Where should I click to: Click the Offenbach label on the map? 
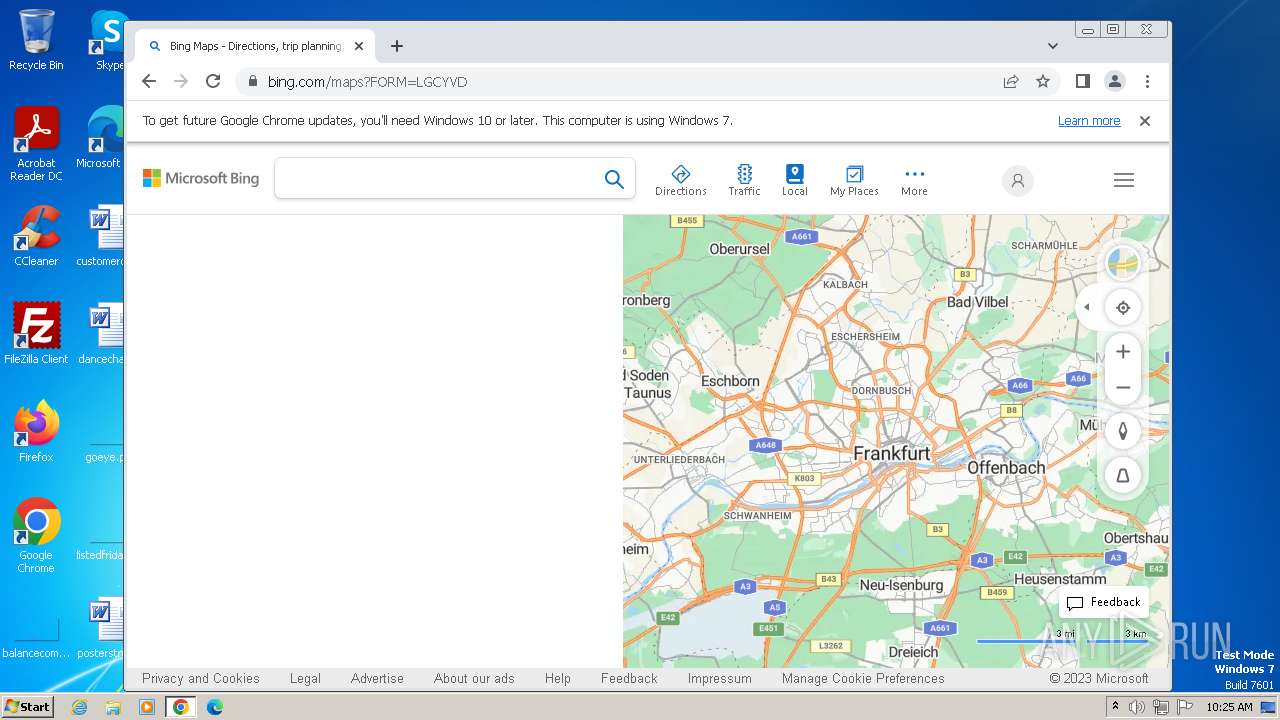(x=1006, y=467)
